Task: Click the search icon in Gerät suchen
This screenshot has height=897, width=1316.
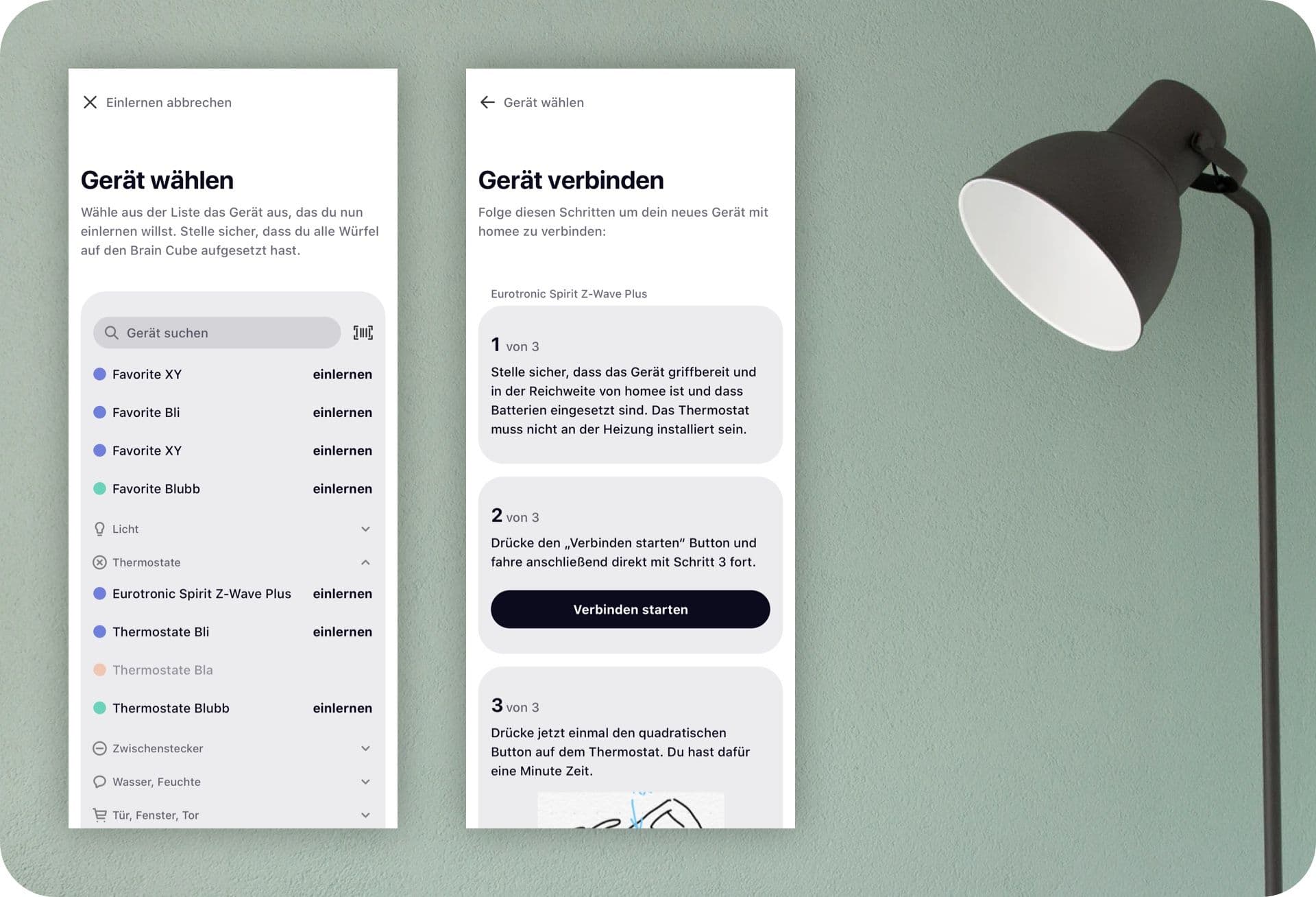Action: tap(113, 332)
